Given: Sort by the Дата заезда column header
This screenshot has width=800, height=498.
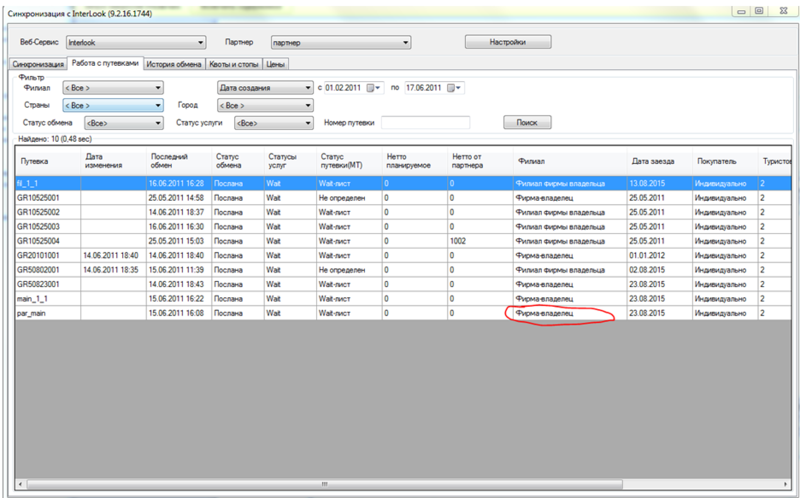Looking at the screenshot, I should [654, 160].
